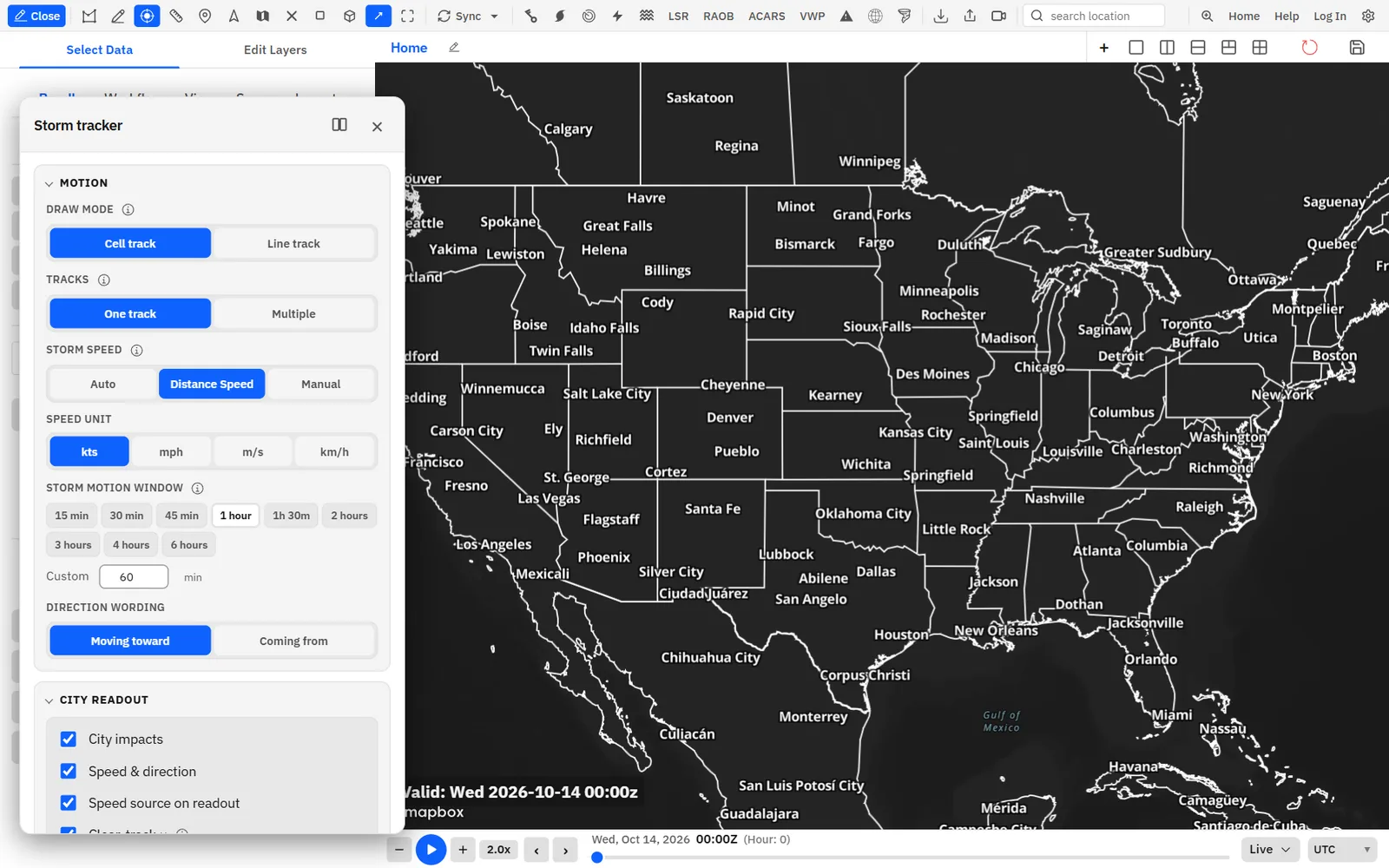Switch to the Edit Layers tab
1389x868 pixels.
point(275,49)
